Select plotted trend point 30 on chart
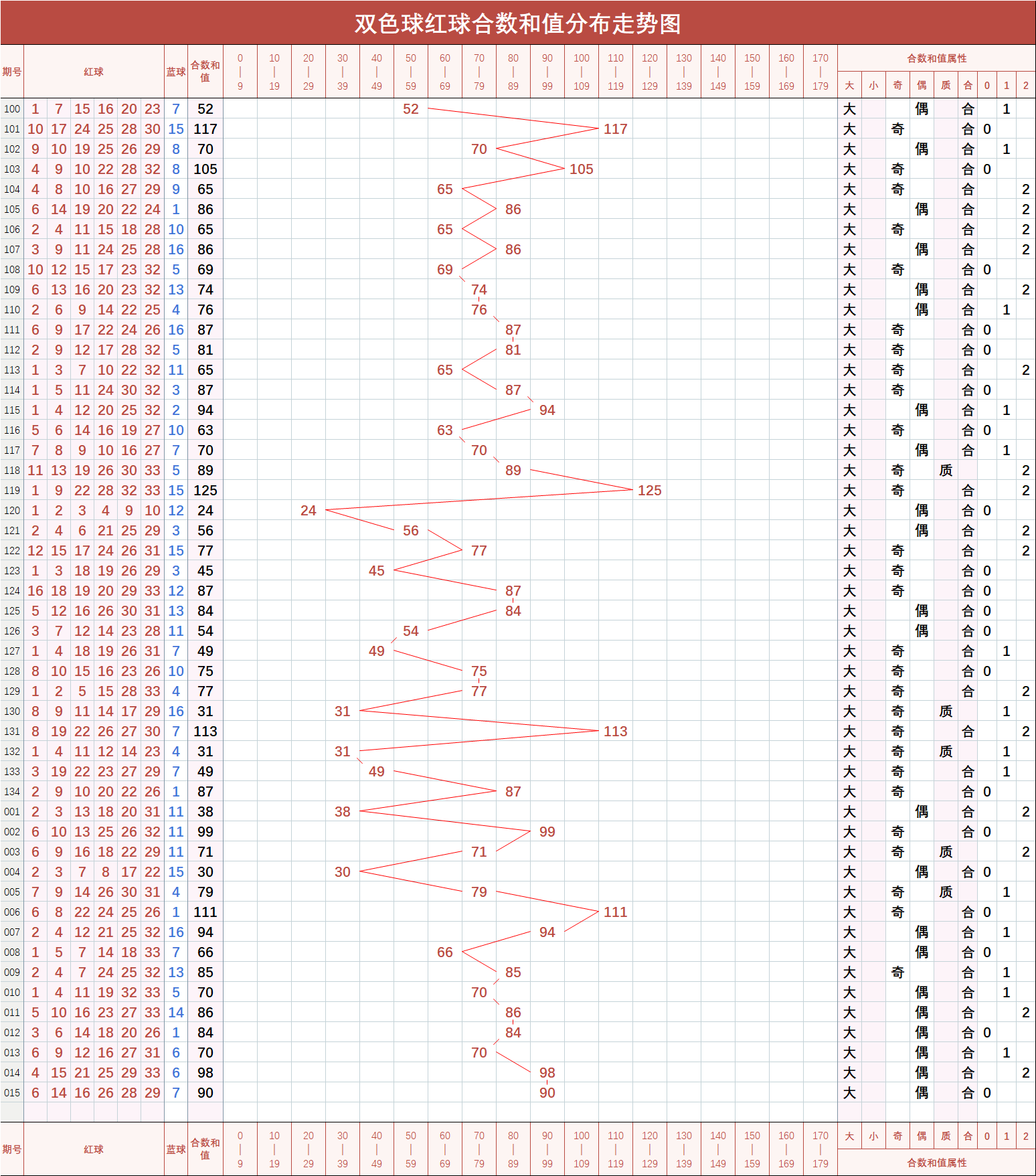The width and height of the screenshot is (1036, 1176). [342, 871]
